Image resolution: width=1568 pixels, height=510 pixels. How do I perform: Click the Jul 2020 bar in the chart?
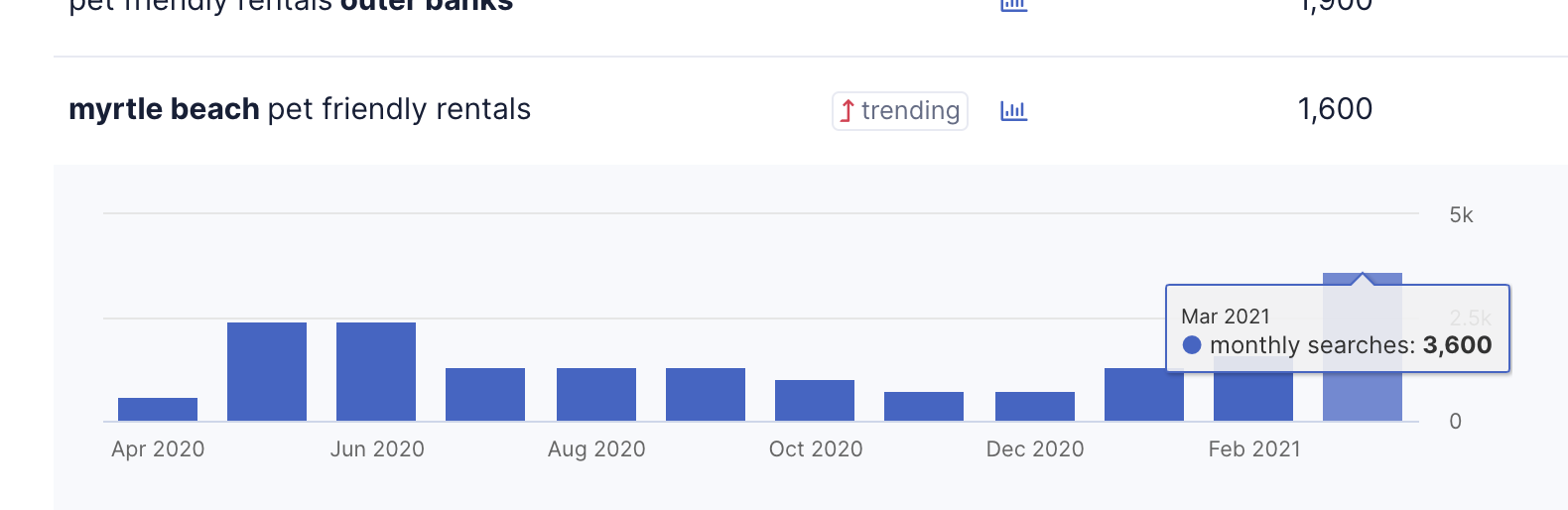[485, 394]
